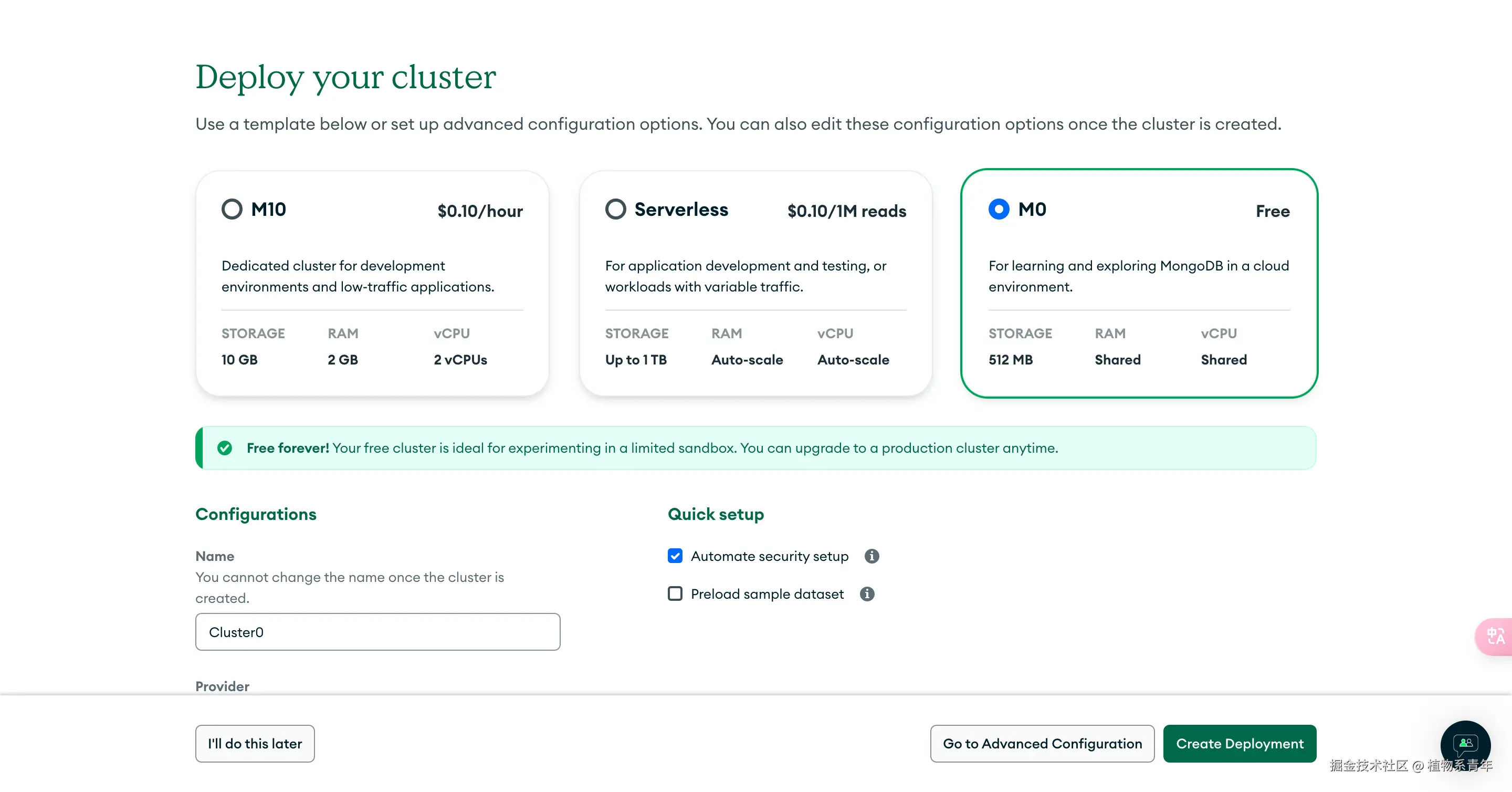Select the M10 cluster radio button
Viewport: 1512px width, 792px height.
click(232, 209)
